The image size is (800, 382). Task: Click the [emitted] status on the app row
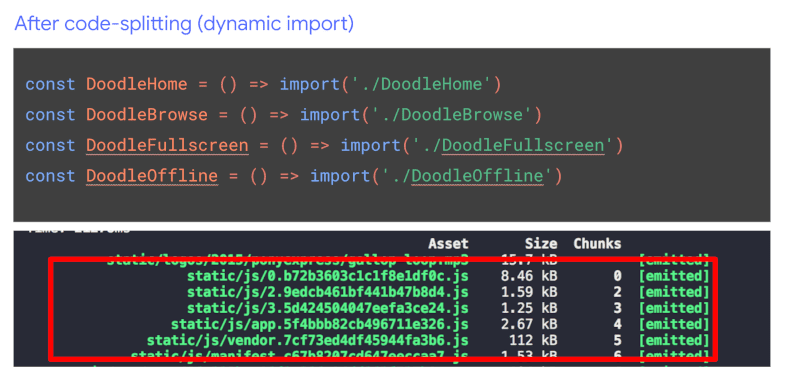pos(674,324)
